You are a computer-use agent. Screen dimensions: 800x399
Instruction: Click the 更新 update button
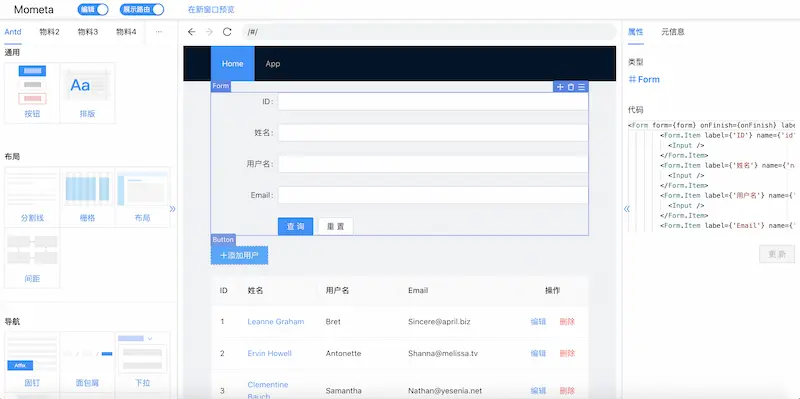777,254
